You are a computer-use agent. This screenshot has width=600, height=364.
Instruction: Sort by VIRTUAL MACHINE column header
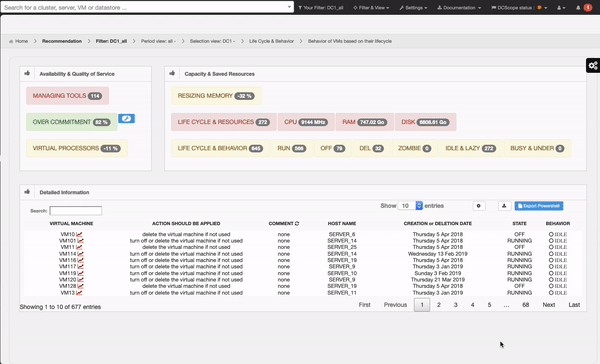click(x=71, y=224)
